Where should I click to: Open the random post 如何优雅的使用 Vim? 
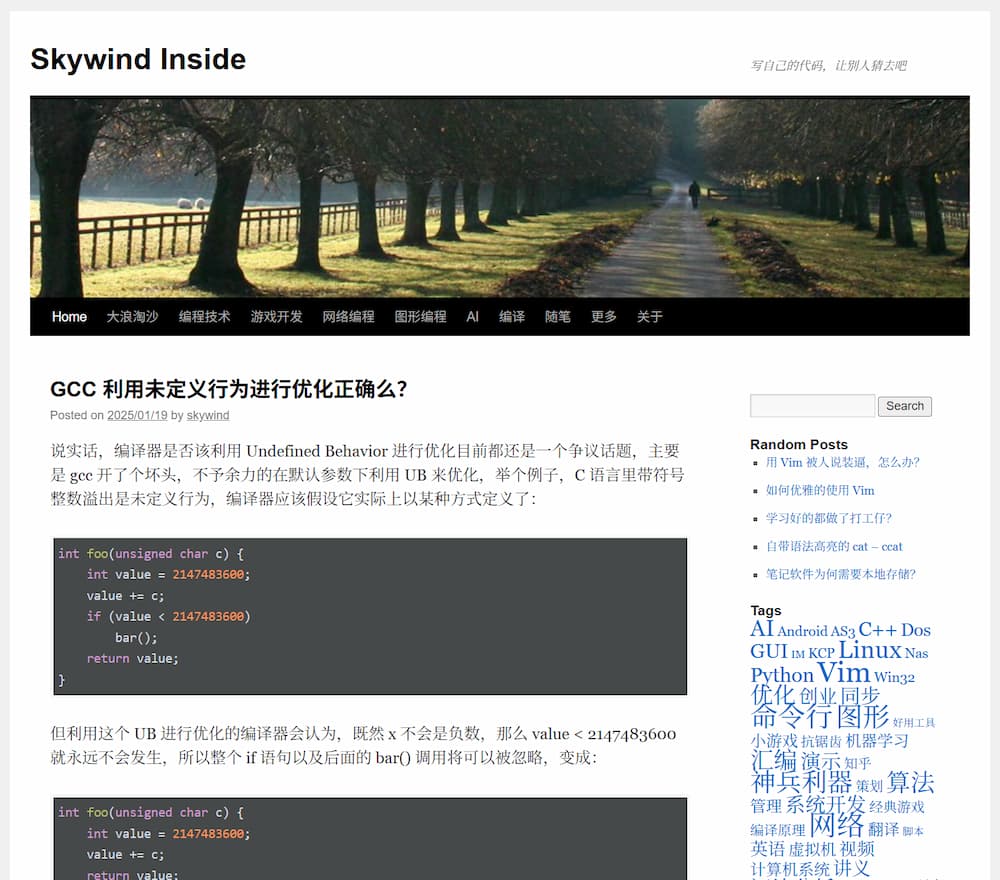coord(822,490)
